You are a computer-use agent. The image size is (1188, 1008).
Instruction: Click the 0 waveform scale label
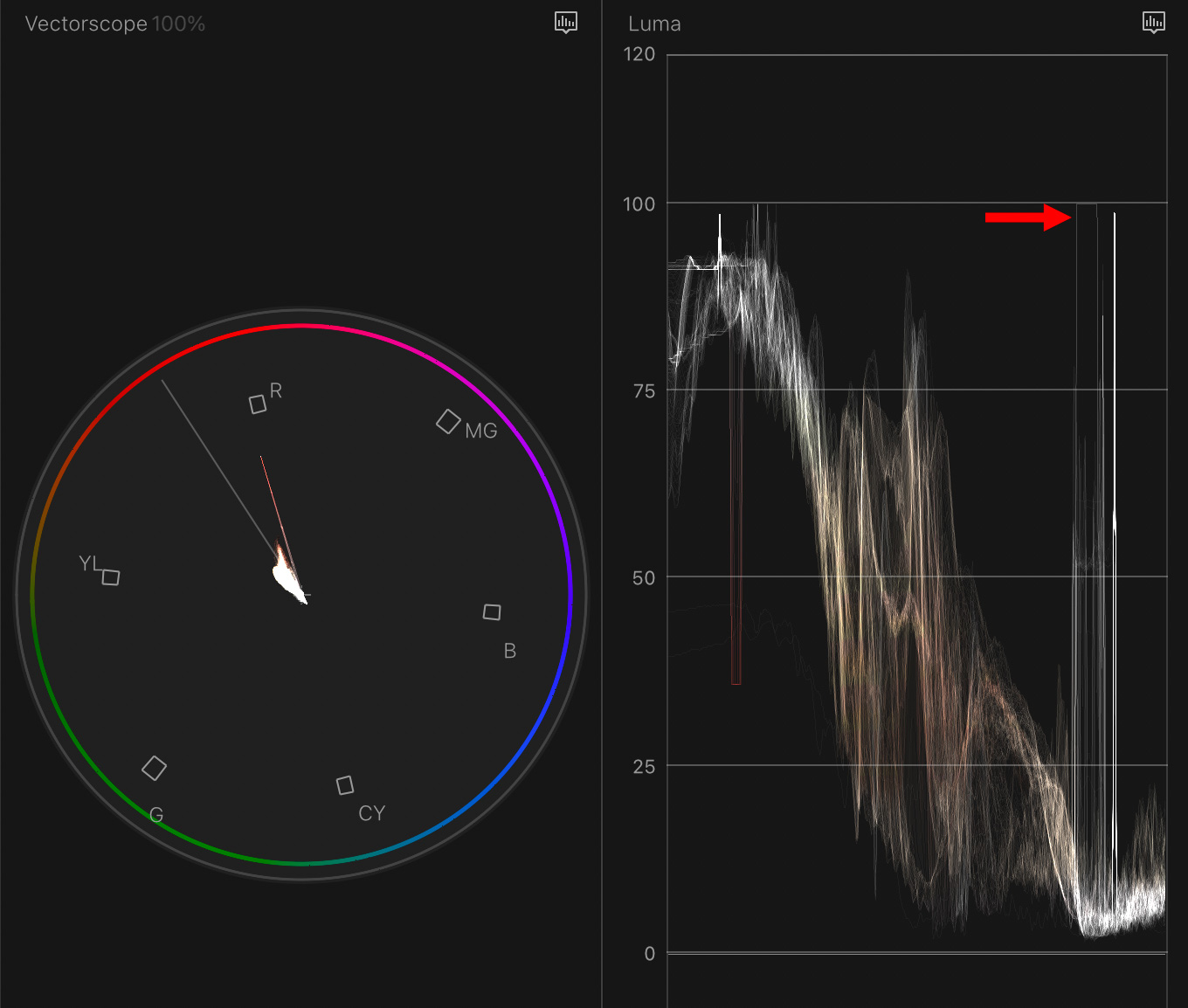[x=649, y=954]
